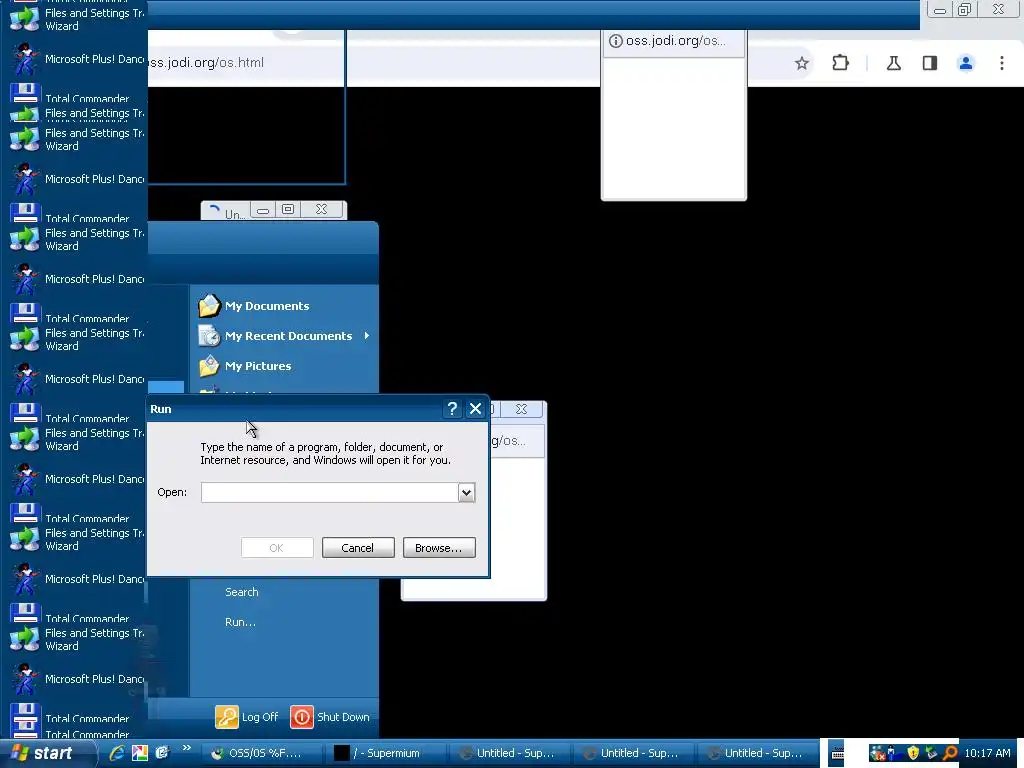Open My Pictures from the Start menu
This screenshot has height=768, width=1024.
click(x=258, y=366)
